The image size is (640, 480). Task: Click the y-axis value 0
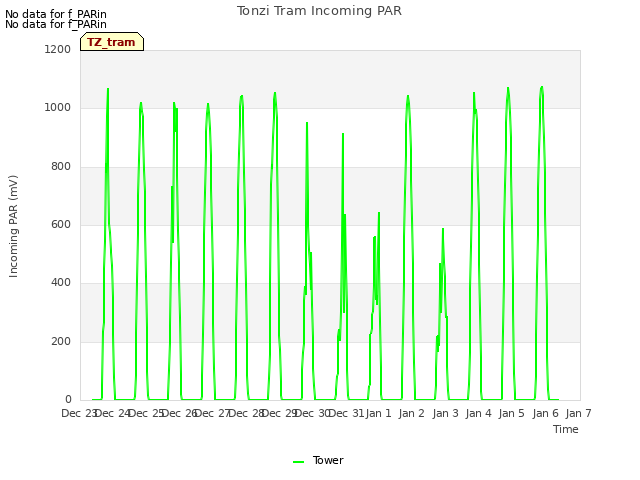click(68, 399)
